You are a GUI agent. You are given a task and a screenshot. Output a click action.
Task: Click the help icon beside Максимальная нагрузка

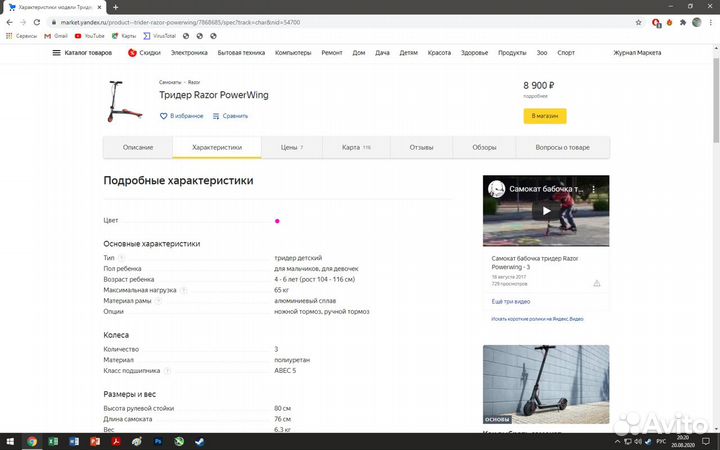pyautogui.click(x=183, y=290)
